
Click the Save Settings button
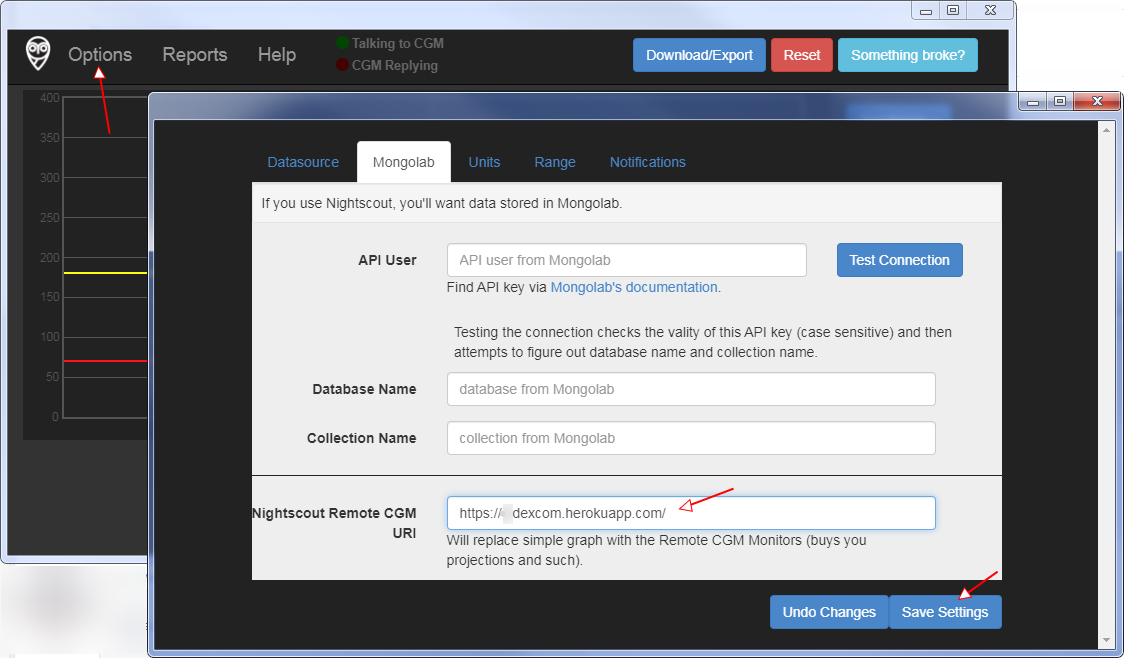coord(945,612)
